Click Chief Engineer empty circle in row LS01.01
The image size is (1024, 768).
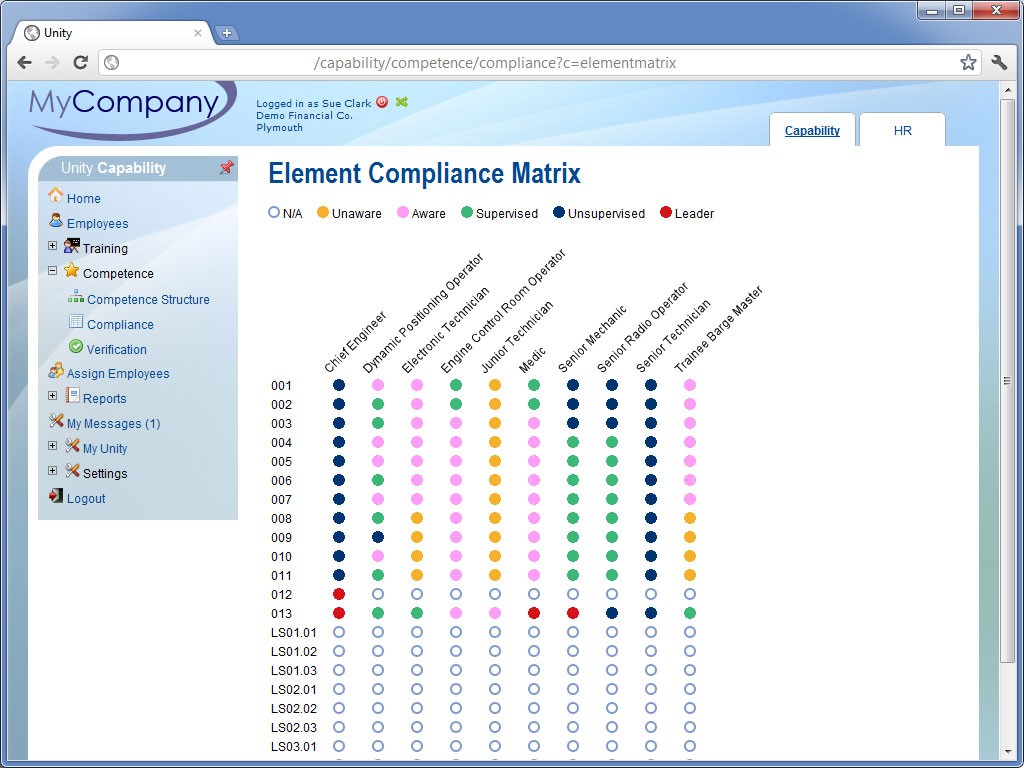coord(339,632)
